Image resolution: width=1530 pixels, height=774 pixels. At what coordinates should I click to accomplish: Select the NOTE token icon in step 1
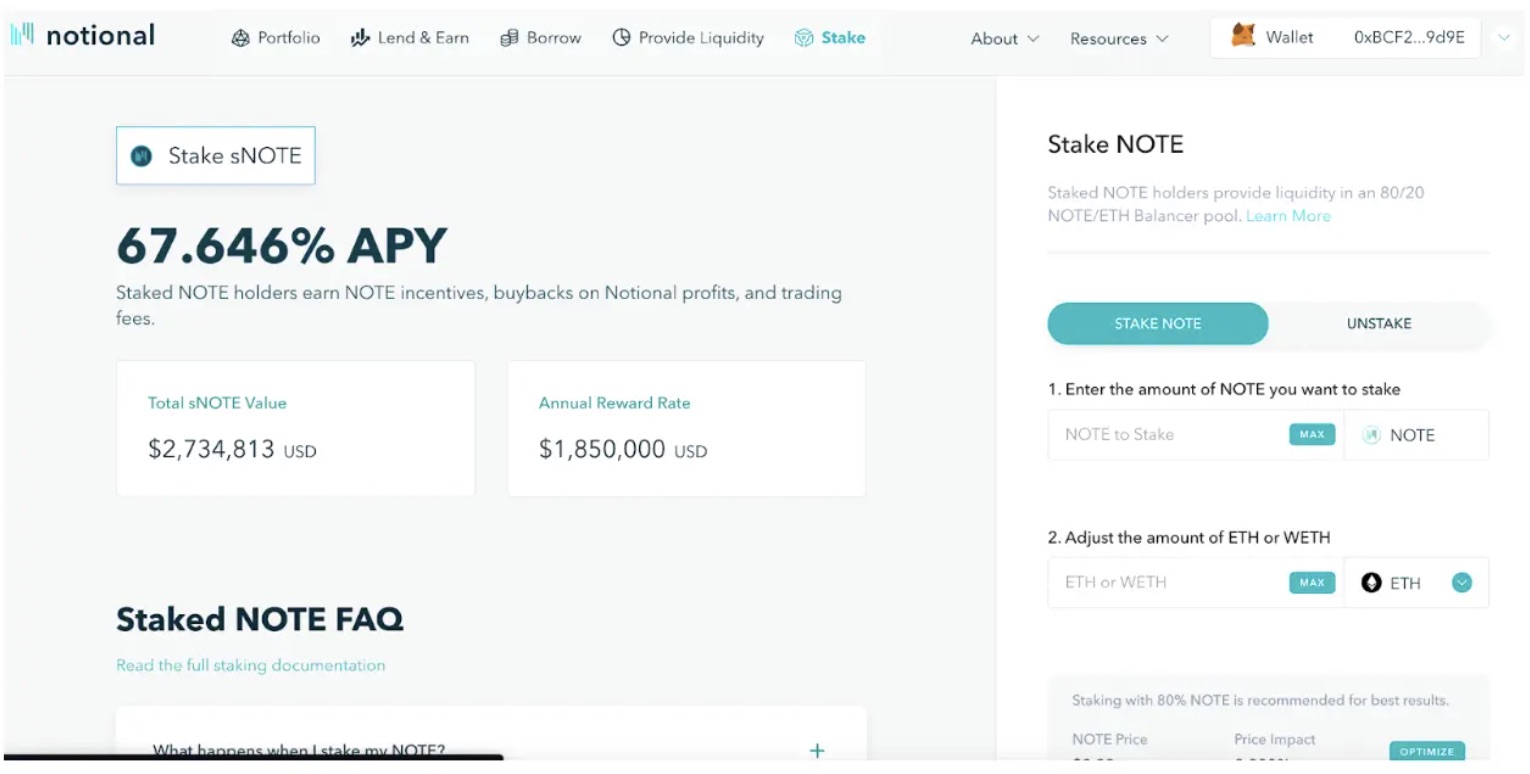(1371, 434)
